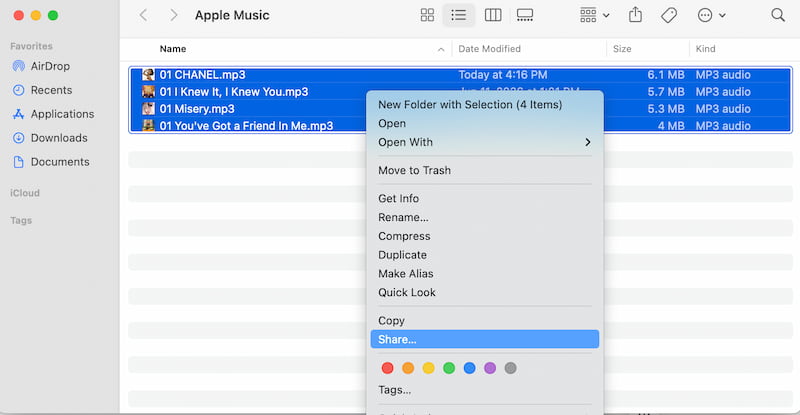The width and height of the screenshot is (800, 415).
Task: Click the Share toolbar icon
Action: click(635, 15)
